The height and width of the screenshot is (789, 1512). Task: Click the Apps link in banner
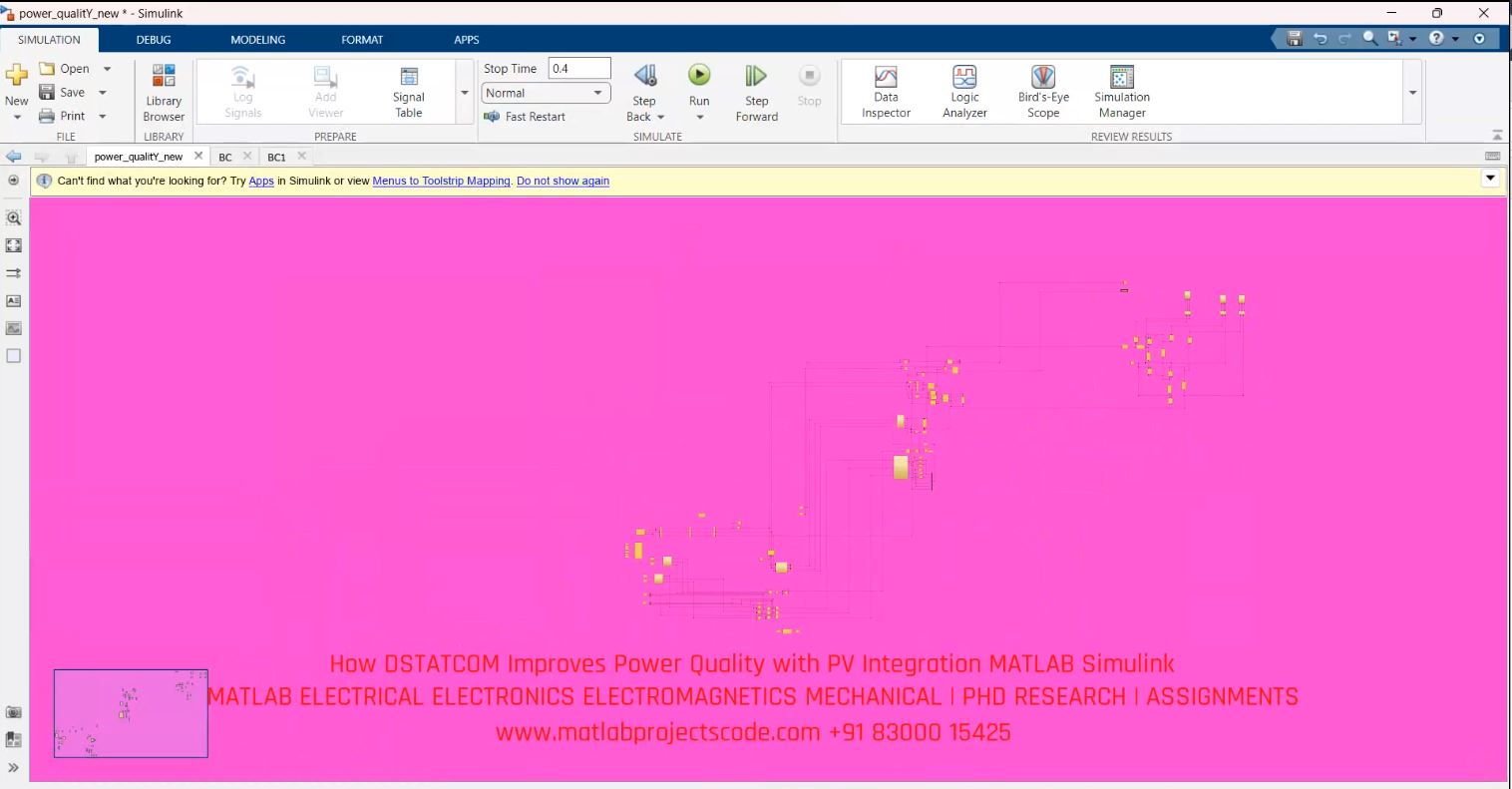pos(261,182)
